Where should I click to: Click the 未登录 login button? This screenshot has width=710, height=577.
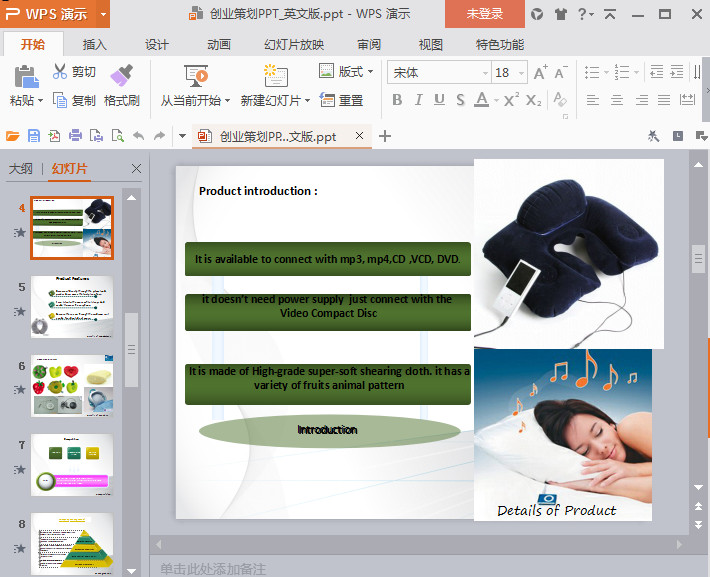[x=485, y=14]
